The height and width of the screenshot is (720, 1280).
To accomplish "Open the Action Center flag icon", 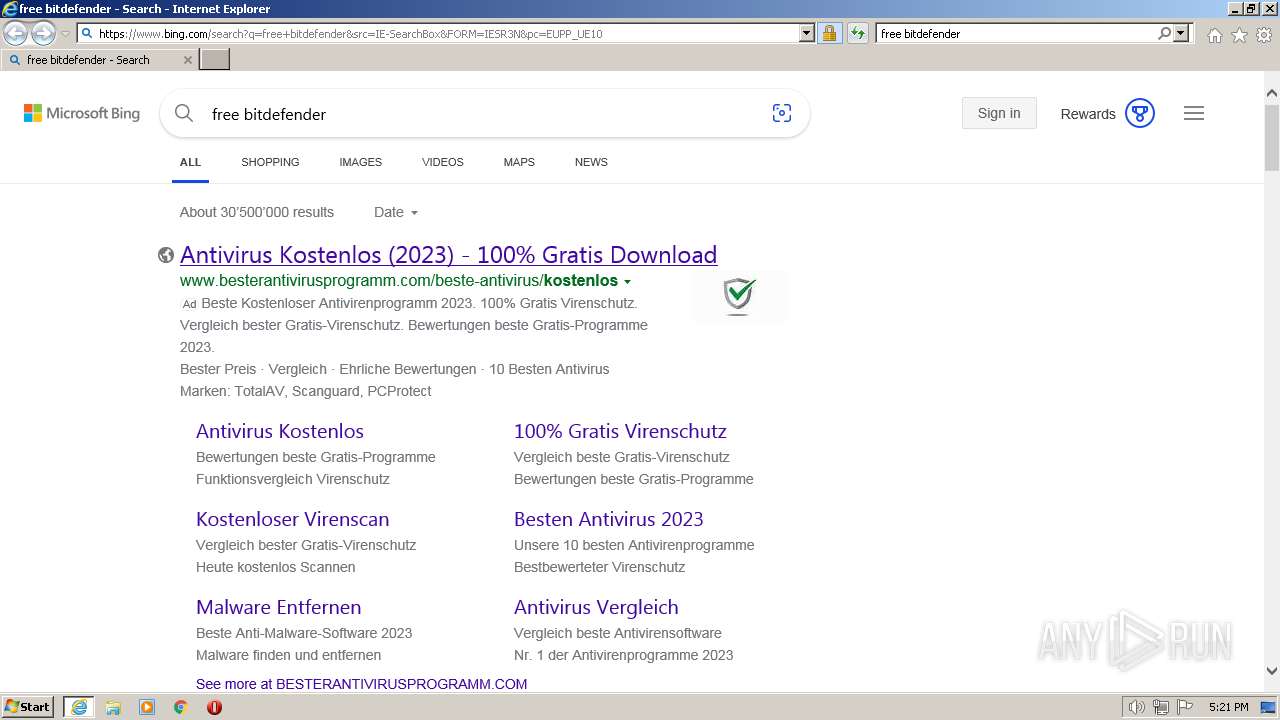I will click(x=1184, y=707).
